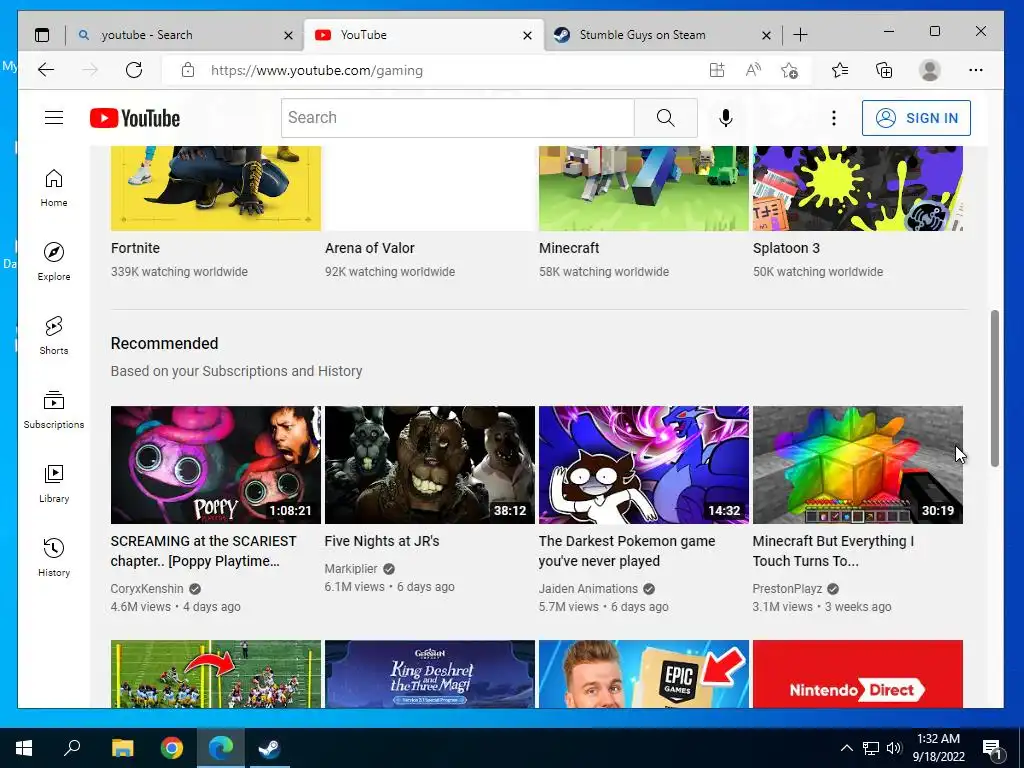Play Five Nights at JR's thumbnail
Image resolution: width=1024 pixels, height=768 pixels.
[x=430, y=464]
